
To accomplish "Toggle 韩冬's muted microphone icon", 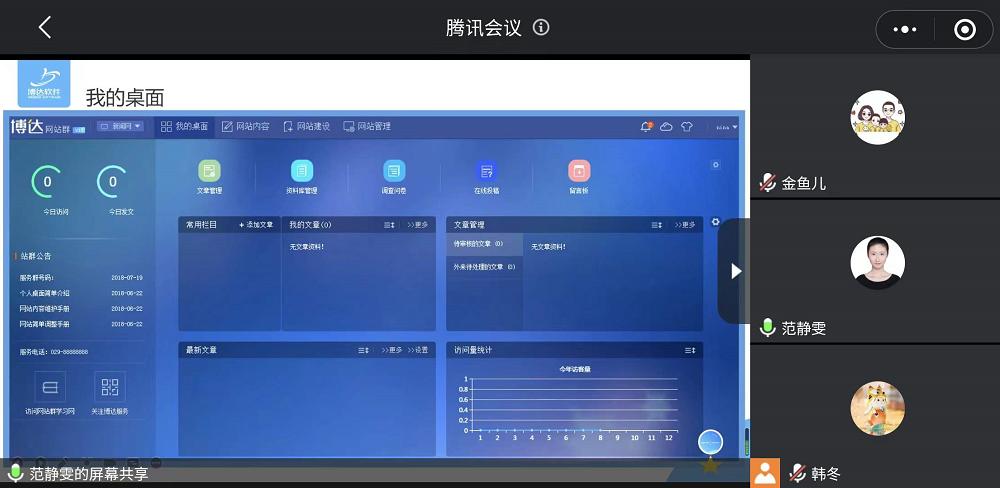I will [x=798, y=472].
